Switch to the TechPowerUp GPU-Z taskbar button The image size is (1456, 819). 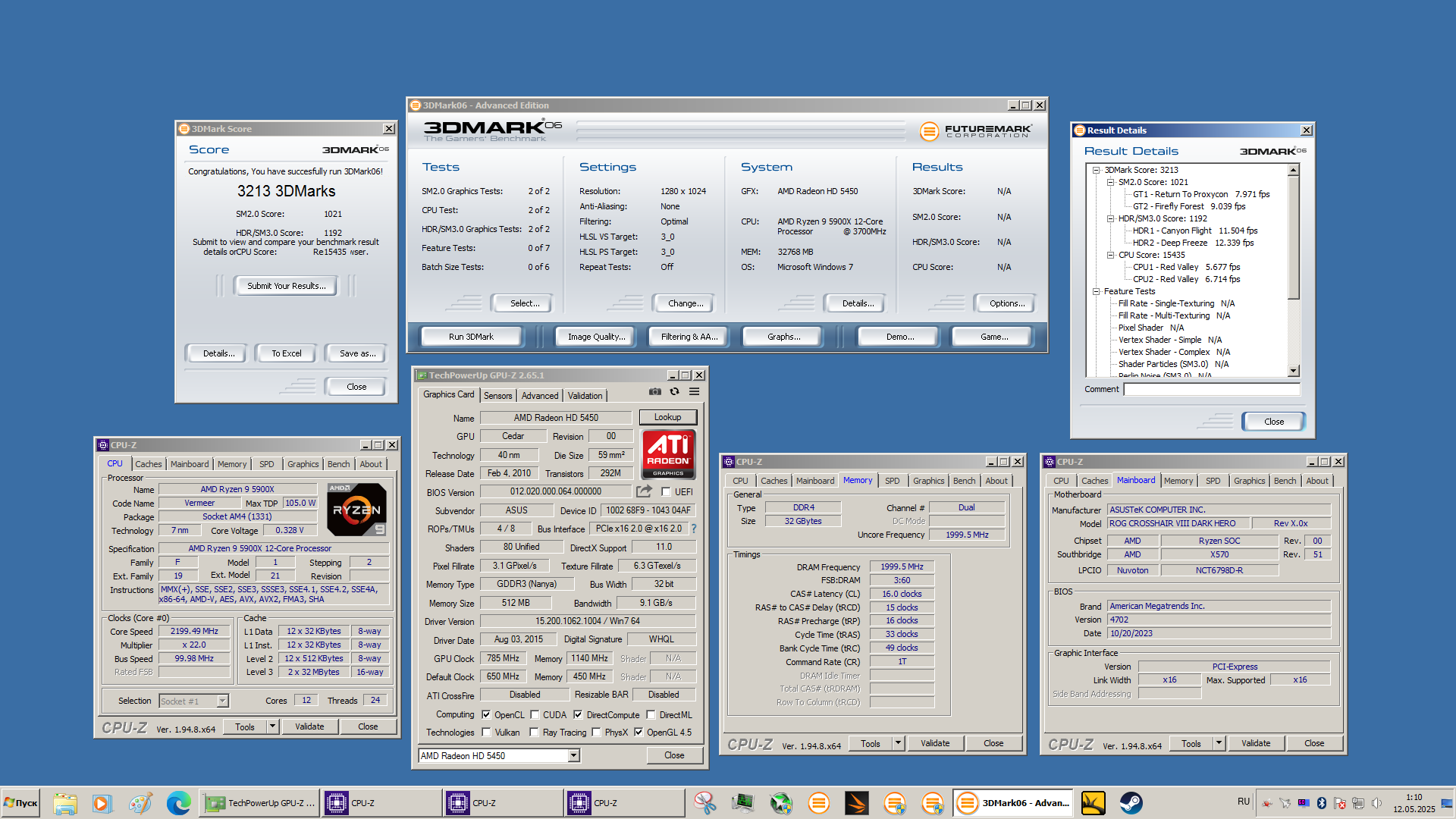tap(260, 802)
